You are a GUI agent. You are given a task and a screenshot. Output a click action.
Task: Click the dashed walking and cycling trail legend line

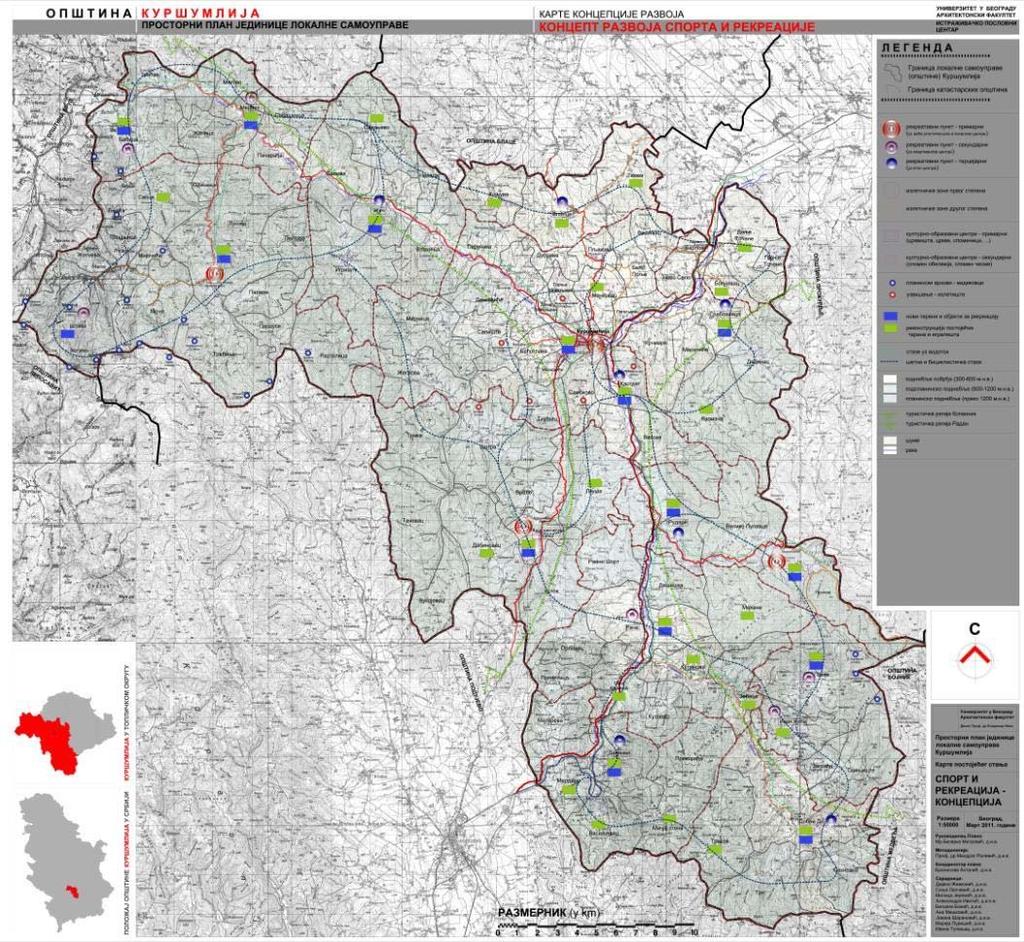point(890,362)
